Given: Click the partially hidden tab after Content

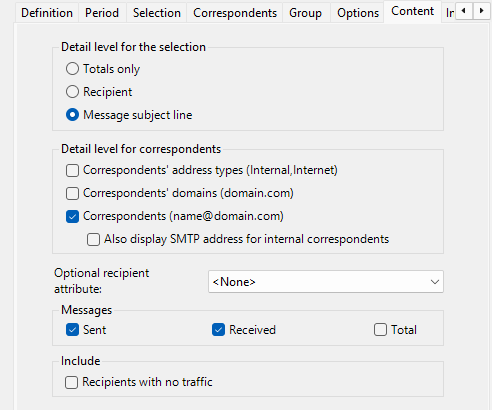Looking at the screenshot, I should (x=449, y=13).
